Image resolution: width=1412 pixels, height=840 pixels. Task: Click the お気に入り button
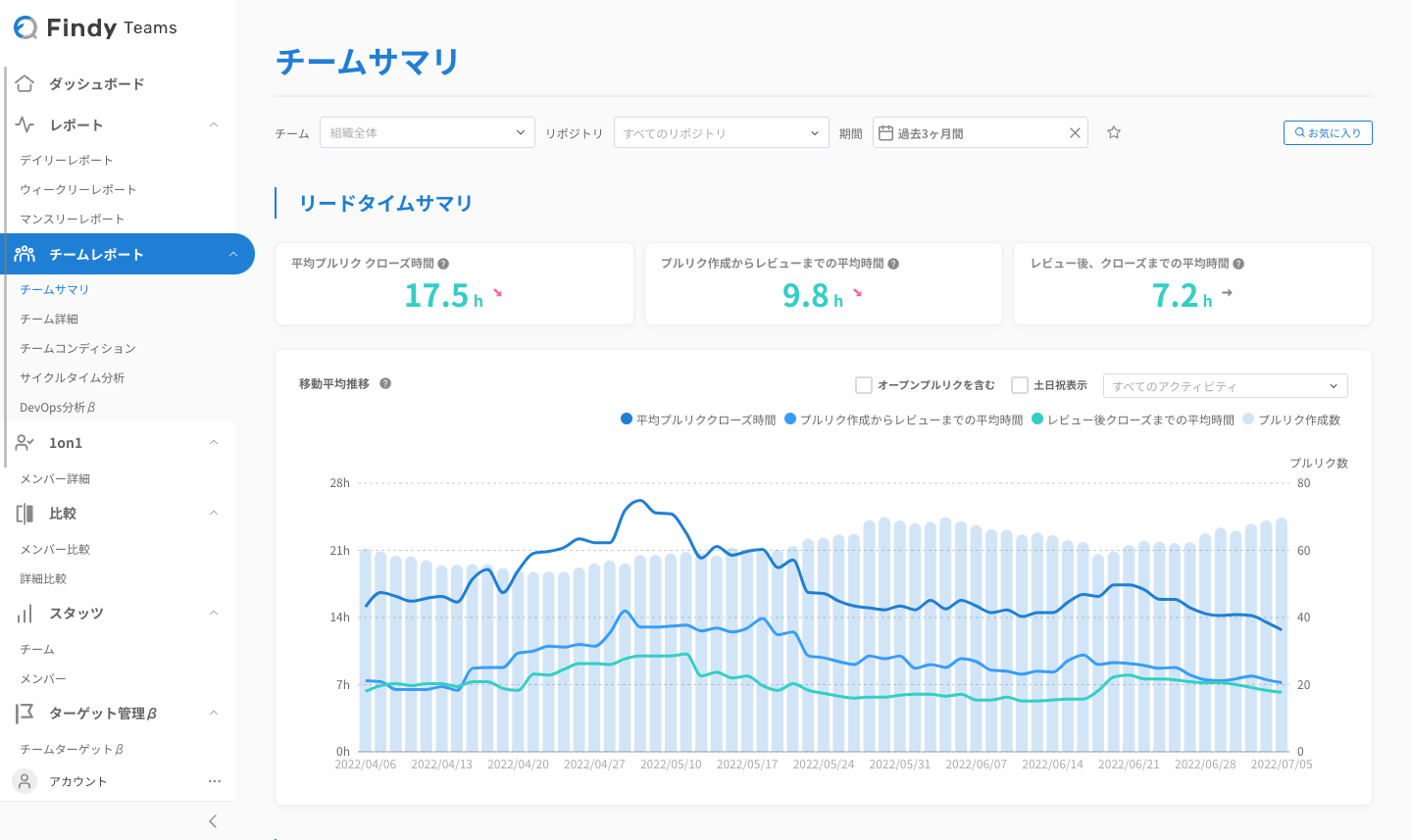(1328, 132)
